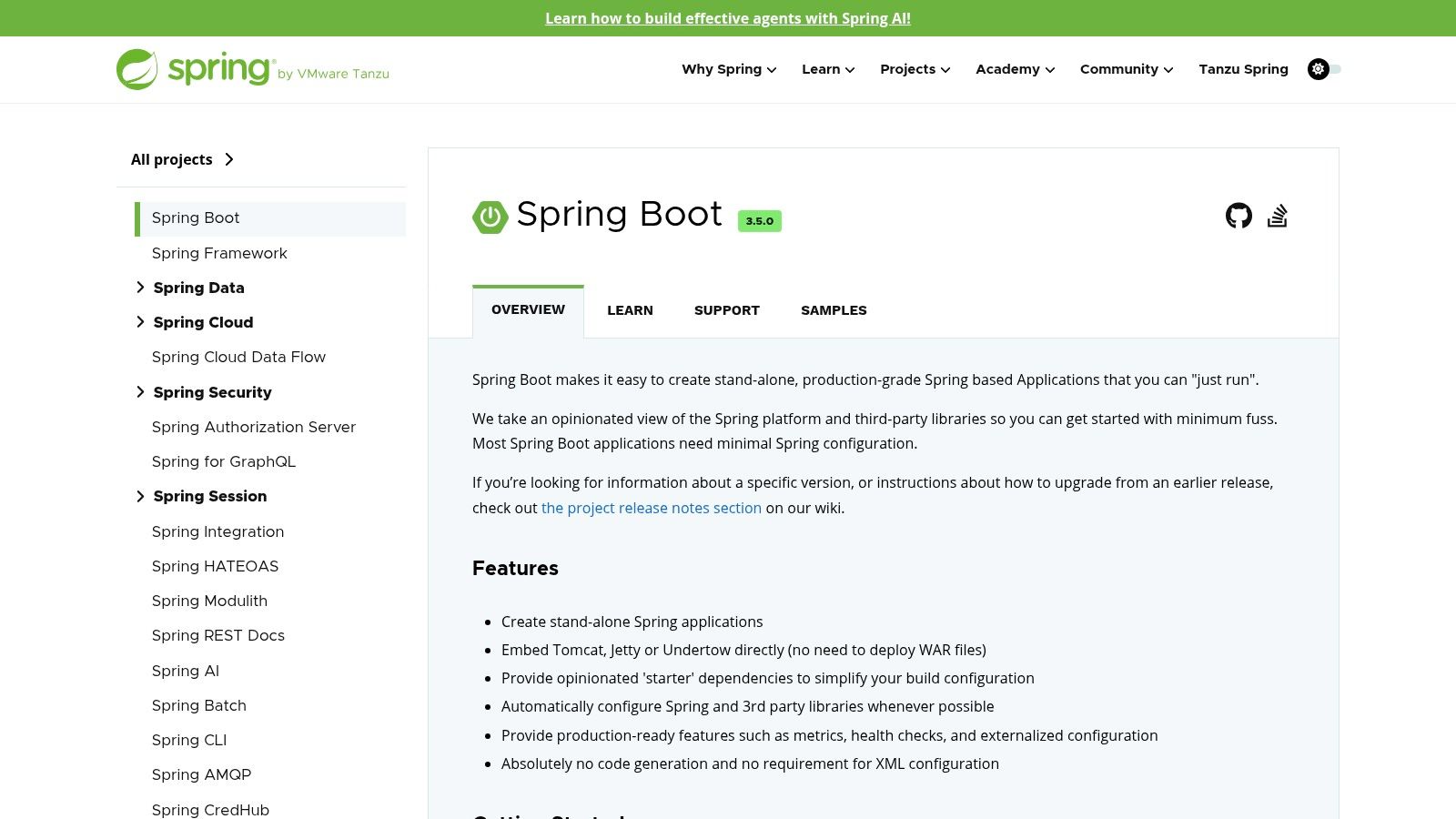The image size is (1456, 819).
Task: Open Spring for GraphQL project
Action: click(224, 461)
